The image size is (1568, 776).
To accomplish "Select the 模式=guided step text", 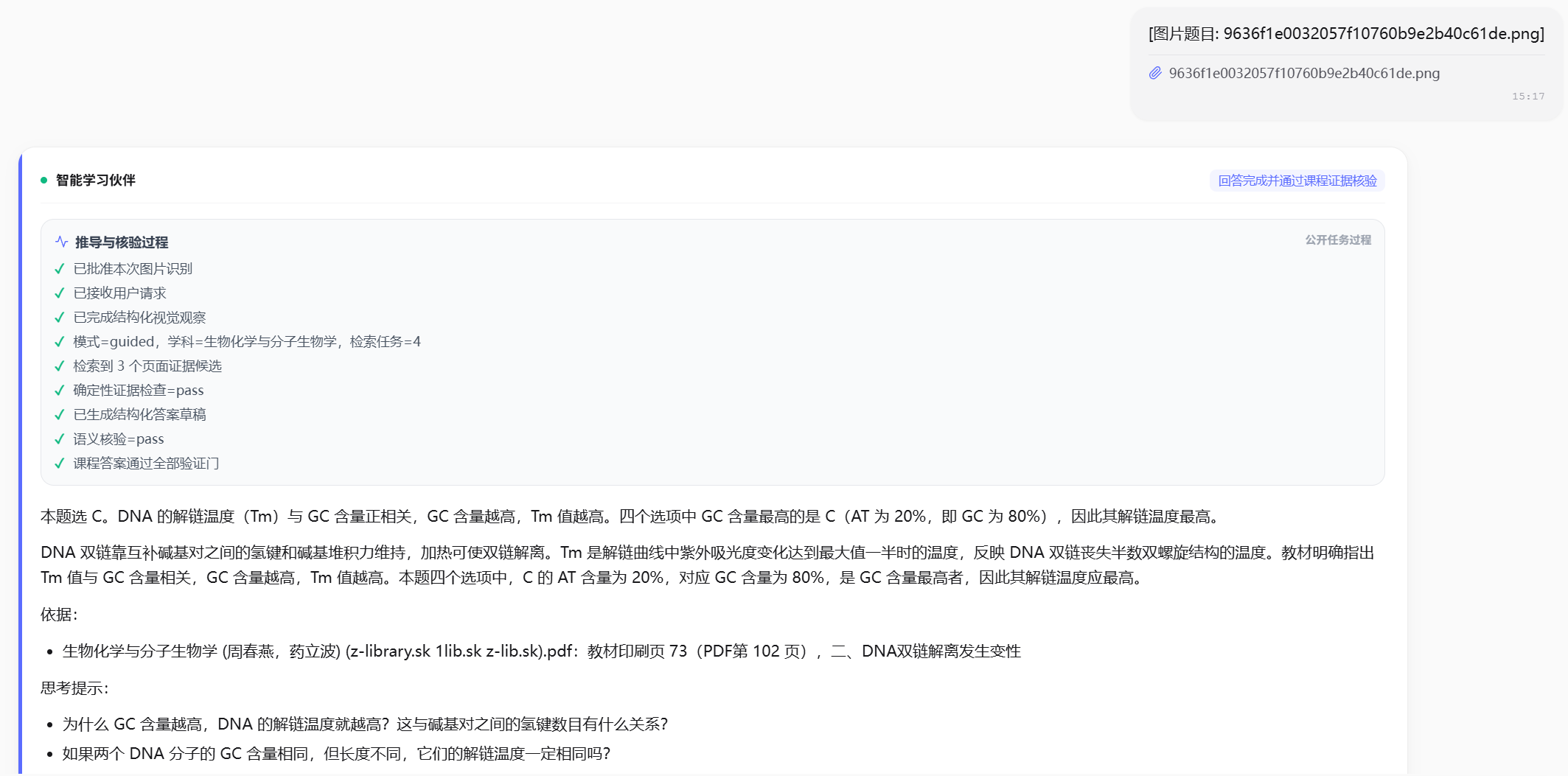I will [x=247, y=342].
